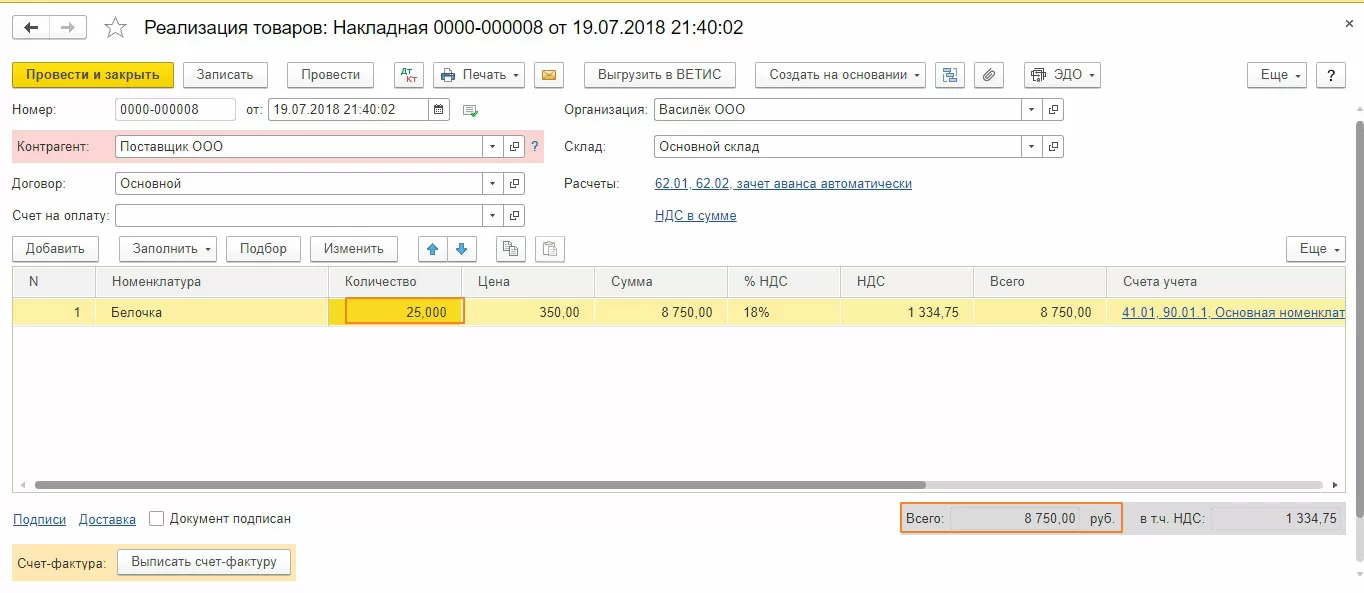Select % НДС cell 18%
The height and width of the screenshot is (593, 1364).
tap(784, 312)
